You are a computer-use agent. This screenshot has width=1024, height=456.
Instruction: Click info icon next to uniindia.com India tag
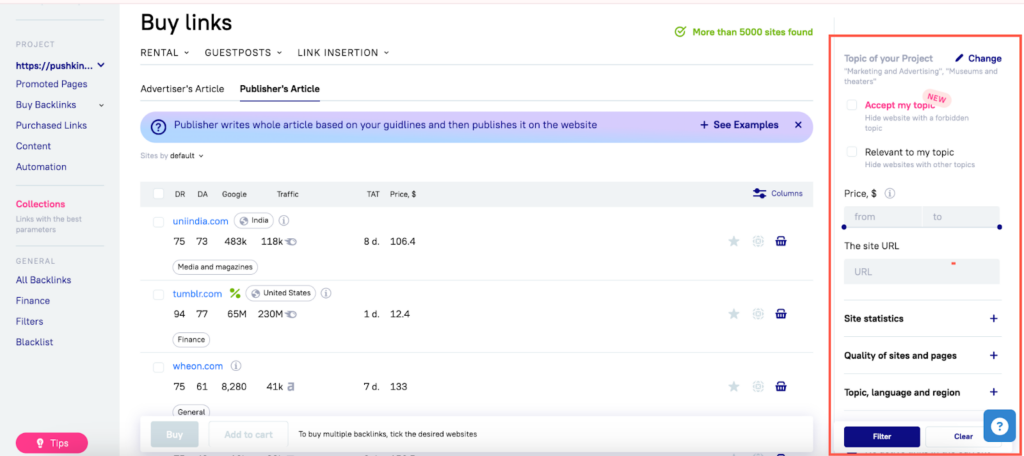284,221
